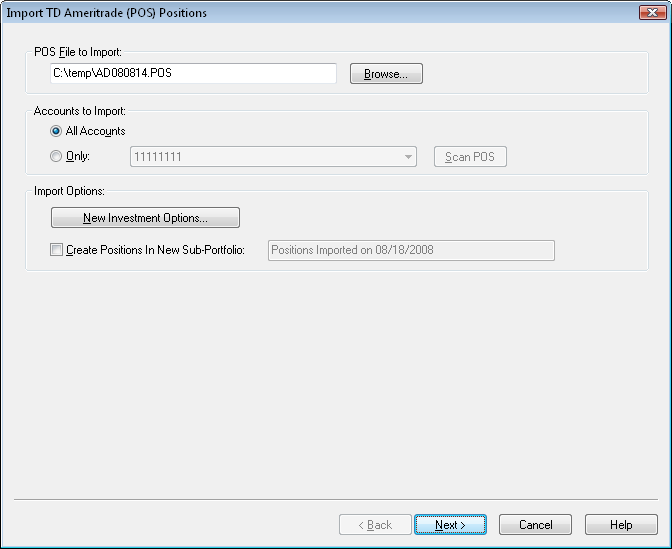672x549 pixels.
Task: Click the dialog title bar text
Action: 107,11
